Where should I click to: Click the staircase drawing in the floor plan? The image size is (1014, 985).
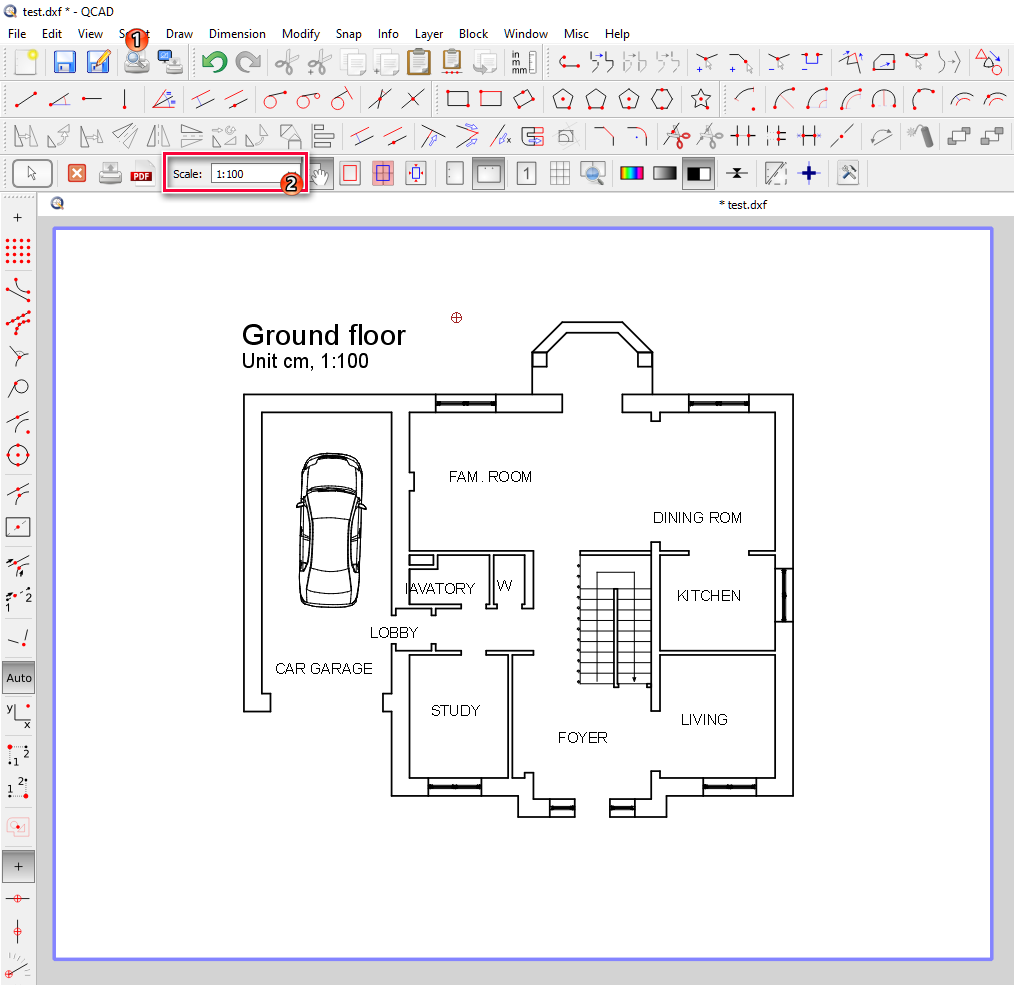(x=615, y=619)
